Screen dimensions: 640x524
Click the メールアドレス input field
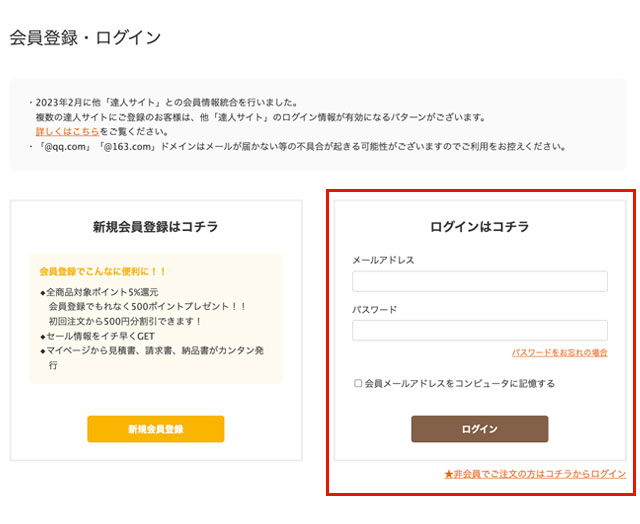(479, 281)
